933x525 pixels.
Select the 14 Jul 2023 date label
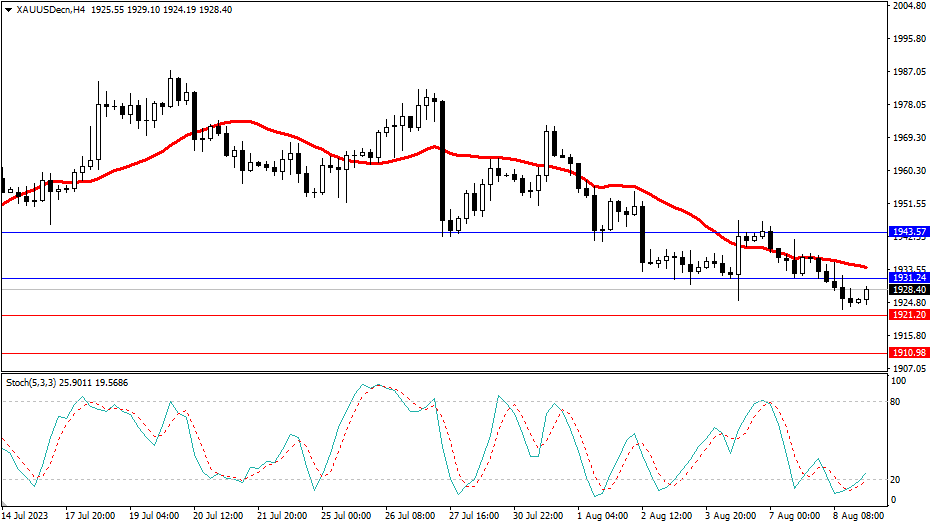pos(27,516)
